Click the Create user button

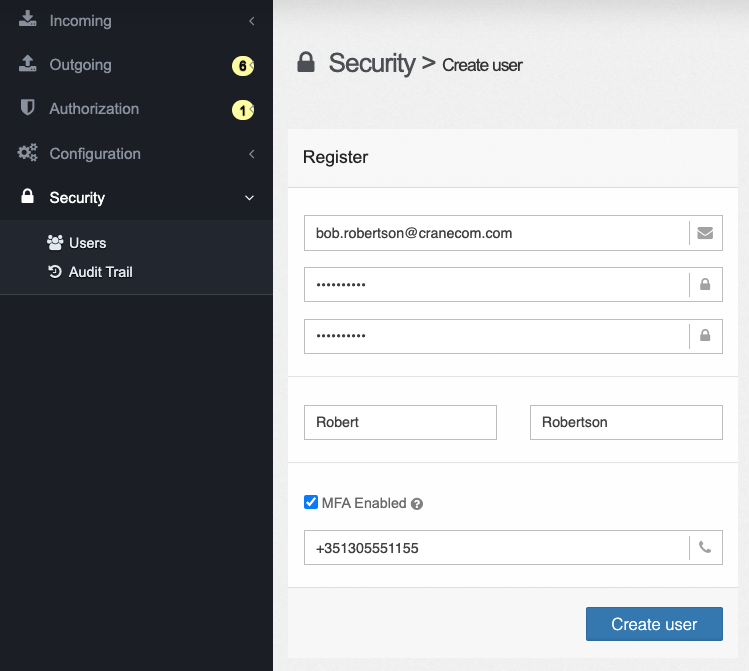[x=654, y=624]
